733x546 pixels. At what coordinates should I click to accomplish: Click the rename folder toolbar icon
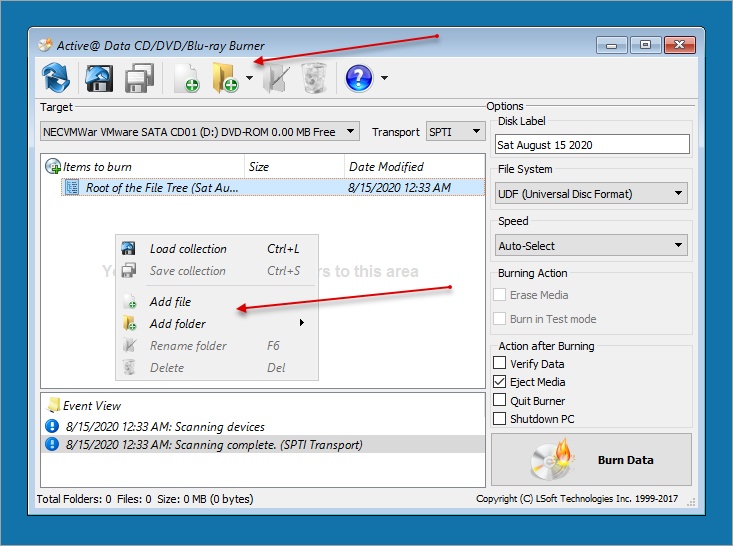(276, 78)
